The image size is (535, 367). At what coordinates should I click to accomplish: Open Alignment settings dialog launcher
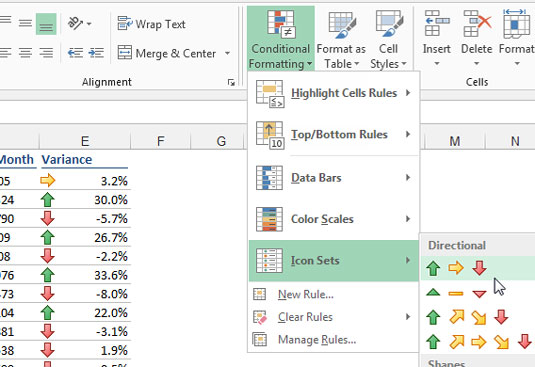(x=231, y=82)
